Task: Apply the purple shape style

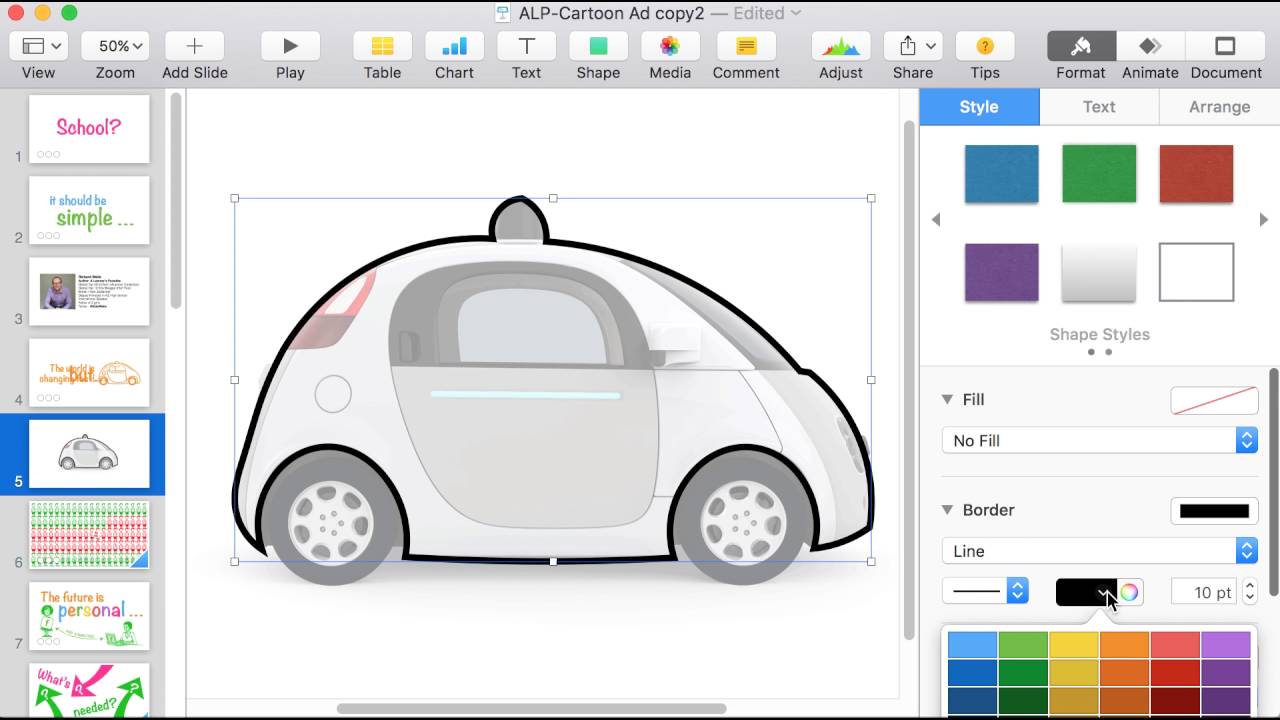Action: point(1001,272)
